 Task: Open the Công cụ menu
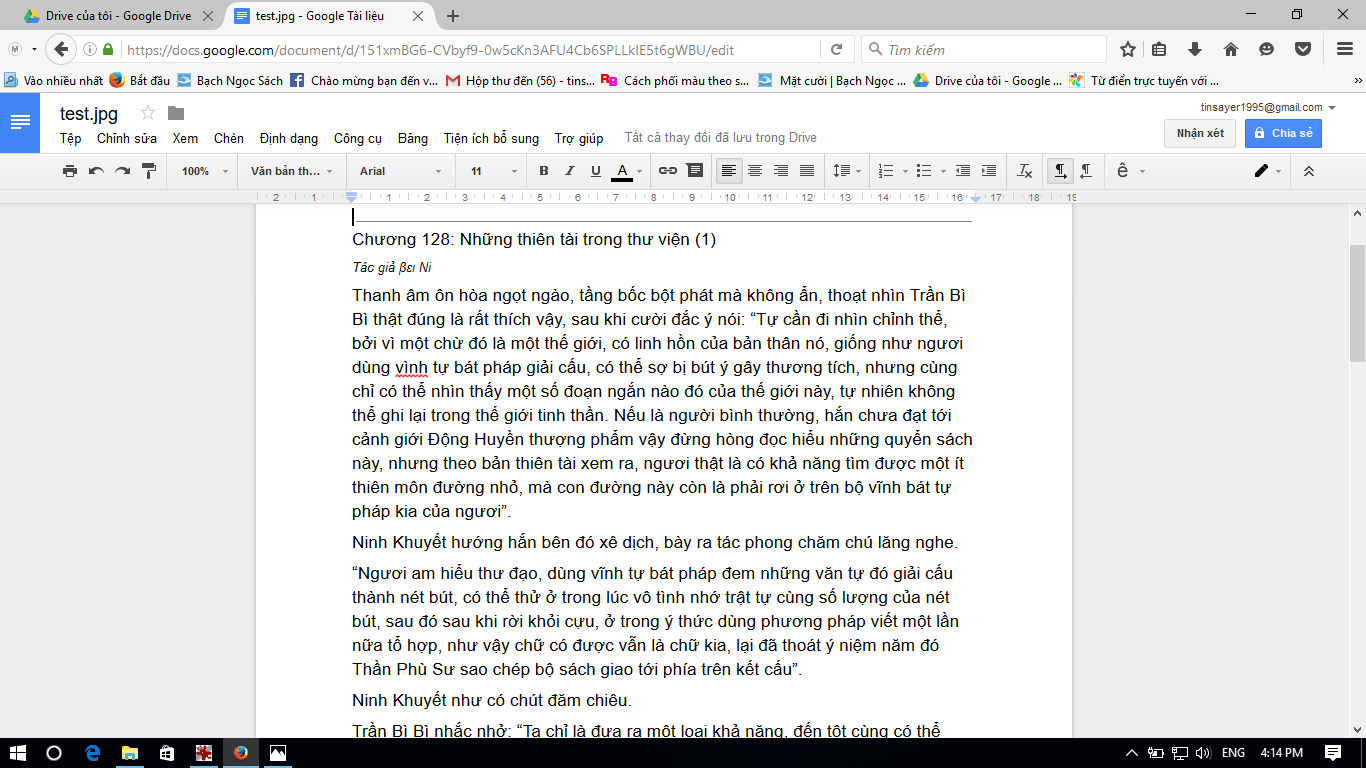pyautogui.click(x=358, y=139)
